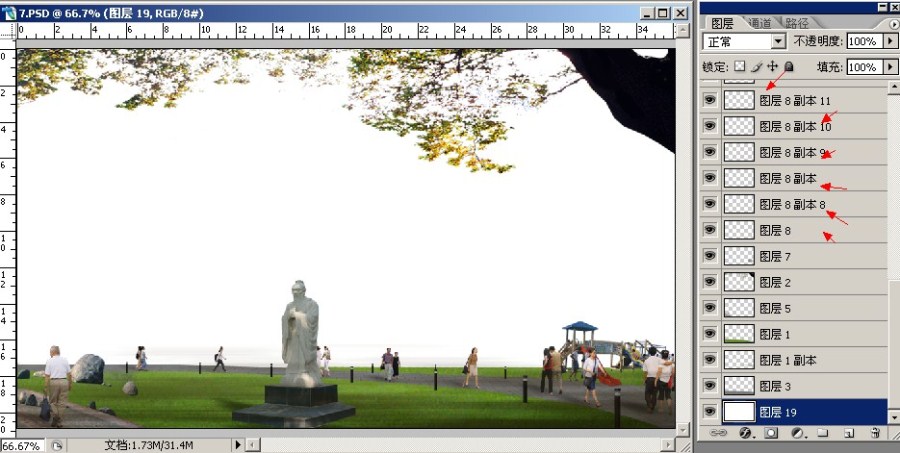Click canvas vertical scroll down arrow
This screenshot has height=453, width=900.
tap(682, 430)
